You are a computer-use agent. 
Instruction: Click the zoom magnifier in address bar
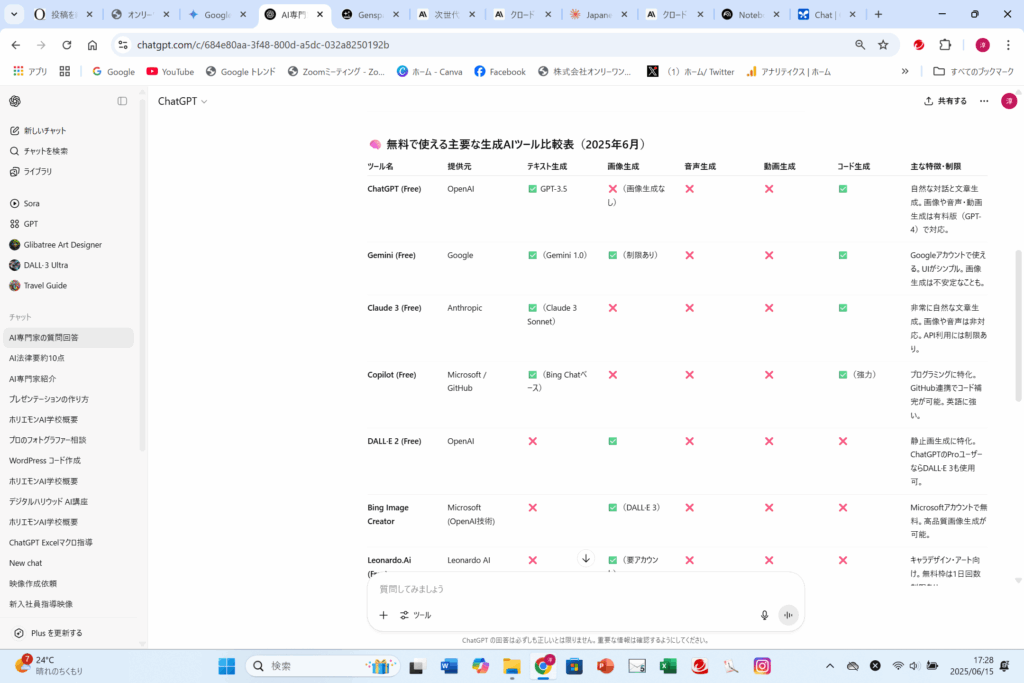[x=859, y=45]
